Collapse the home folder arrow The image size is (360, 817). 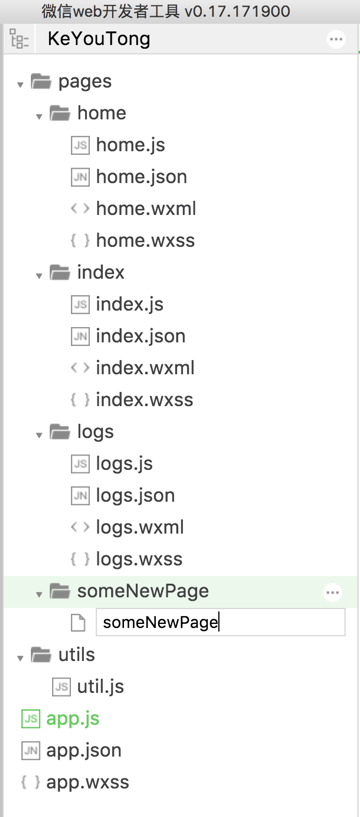39,116
